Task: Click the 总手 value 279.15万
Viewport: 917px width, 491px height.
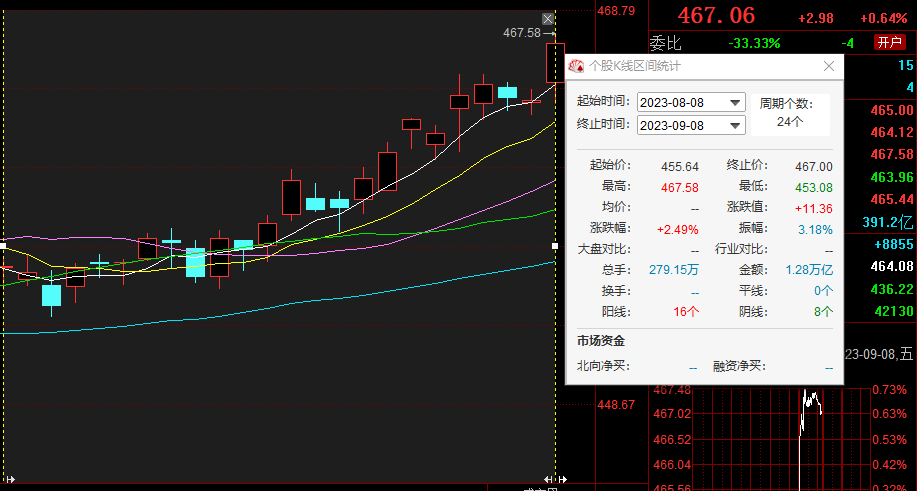Action: 674,270
